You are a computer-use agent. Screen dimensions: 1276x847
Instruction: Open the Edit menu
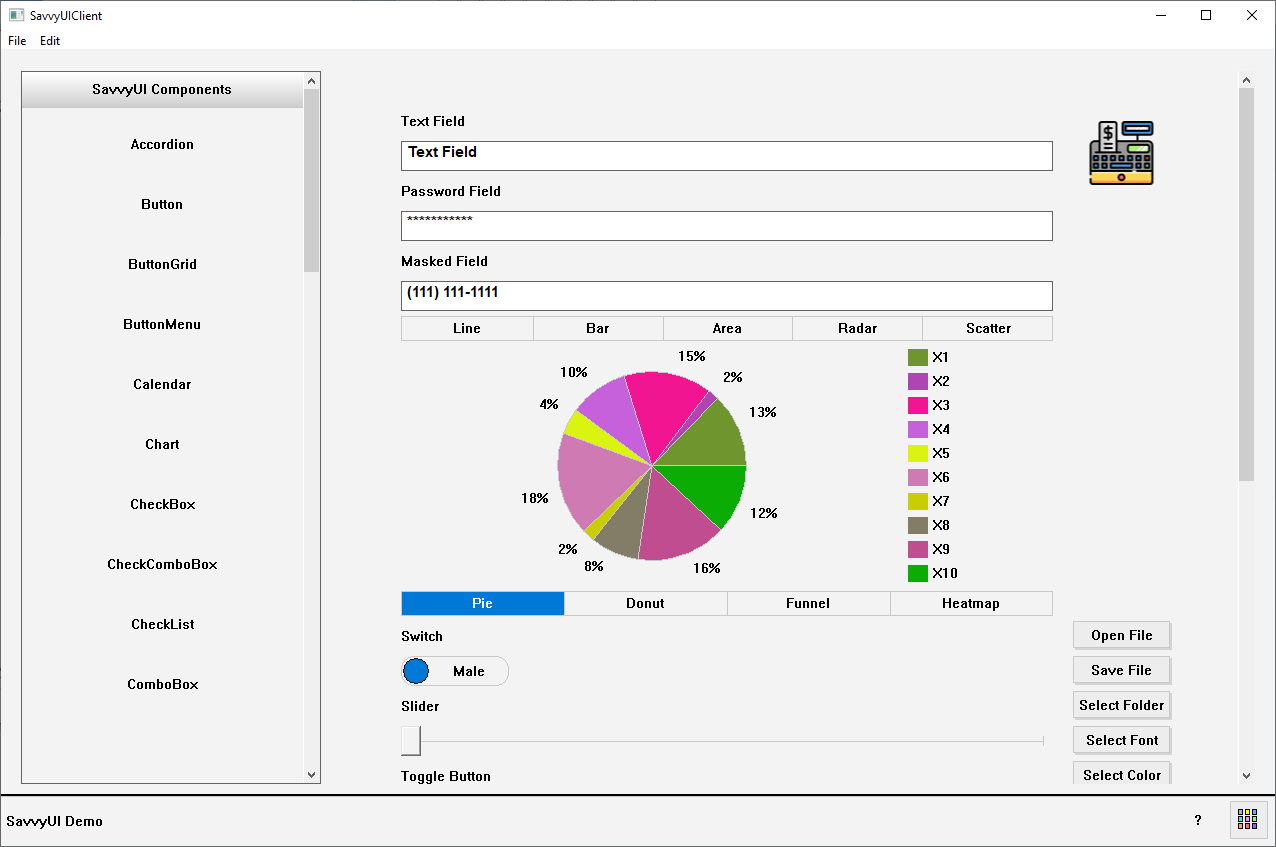pos(50,41)
